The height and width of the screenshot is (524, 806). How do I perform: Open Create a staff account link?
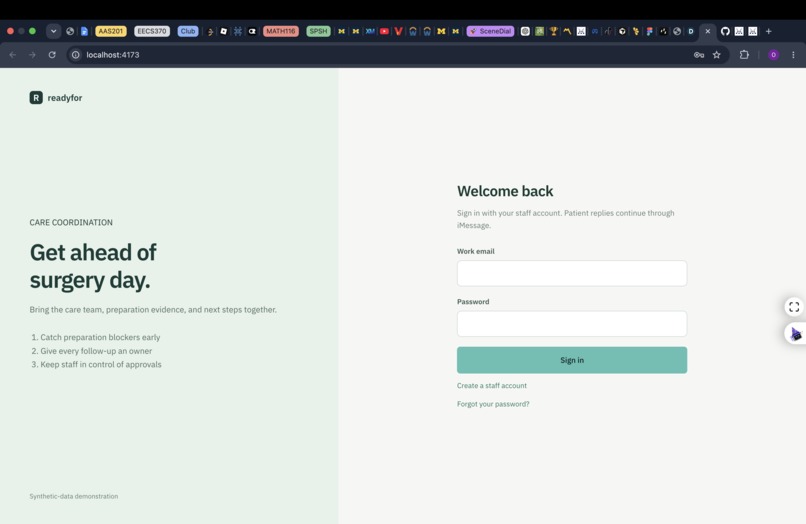pyautogui.click(x=491, y=386)
